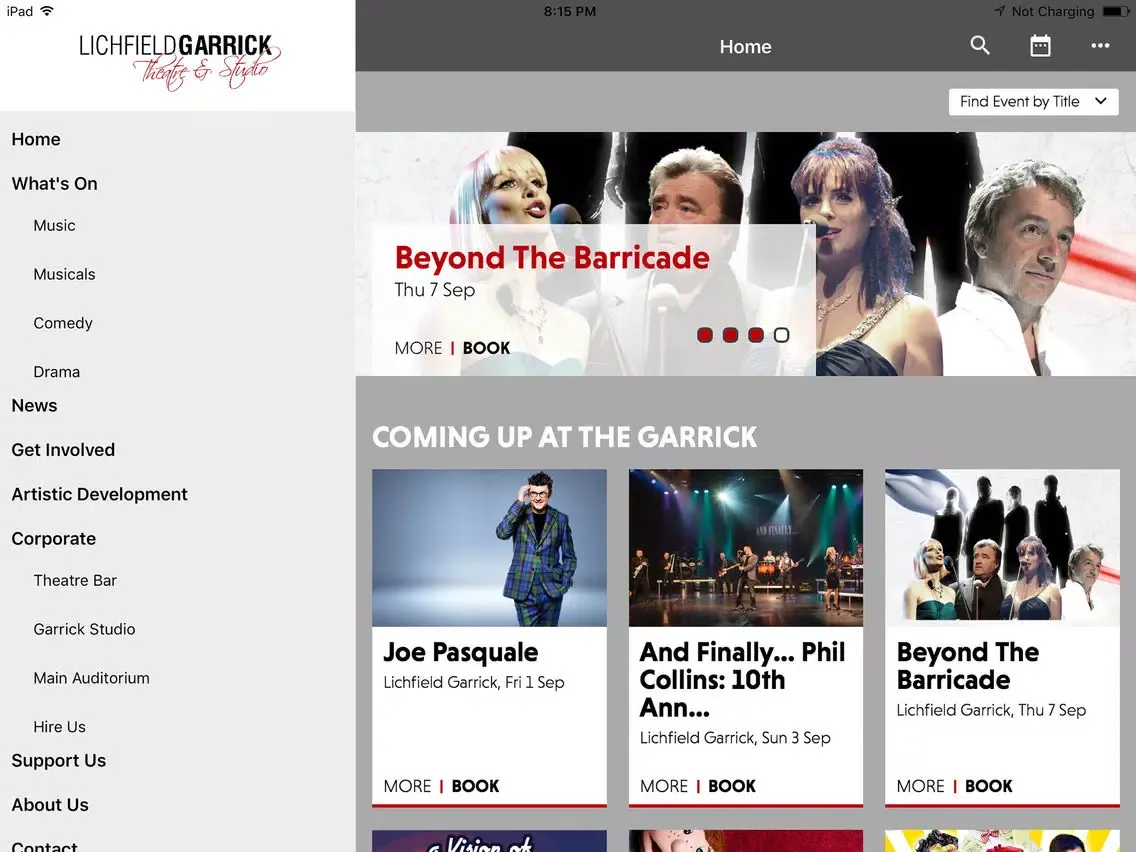Select Drama category in sidebar
1136x852 pixels.
click(57, 372)
